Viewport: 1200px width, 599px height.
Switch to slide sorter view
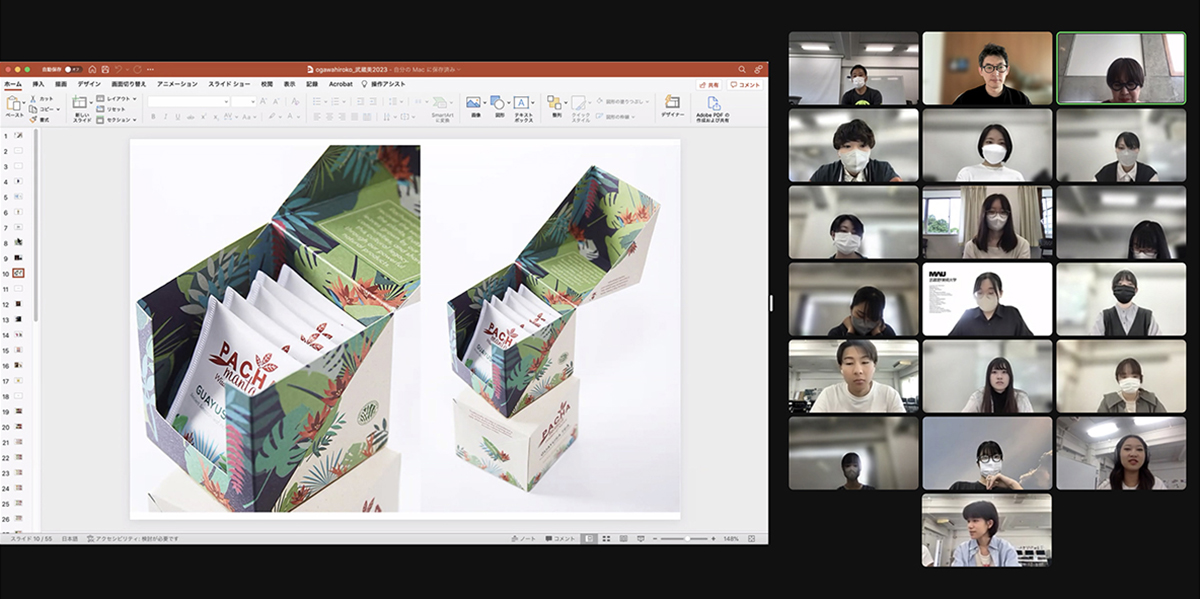(x=605, y=539)
